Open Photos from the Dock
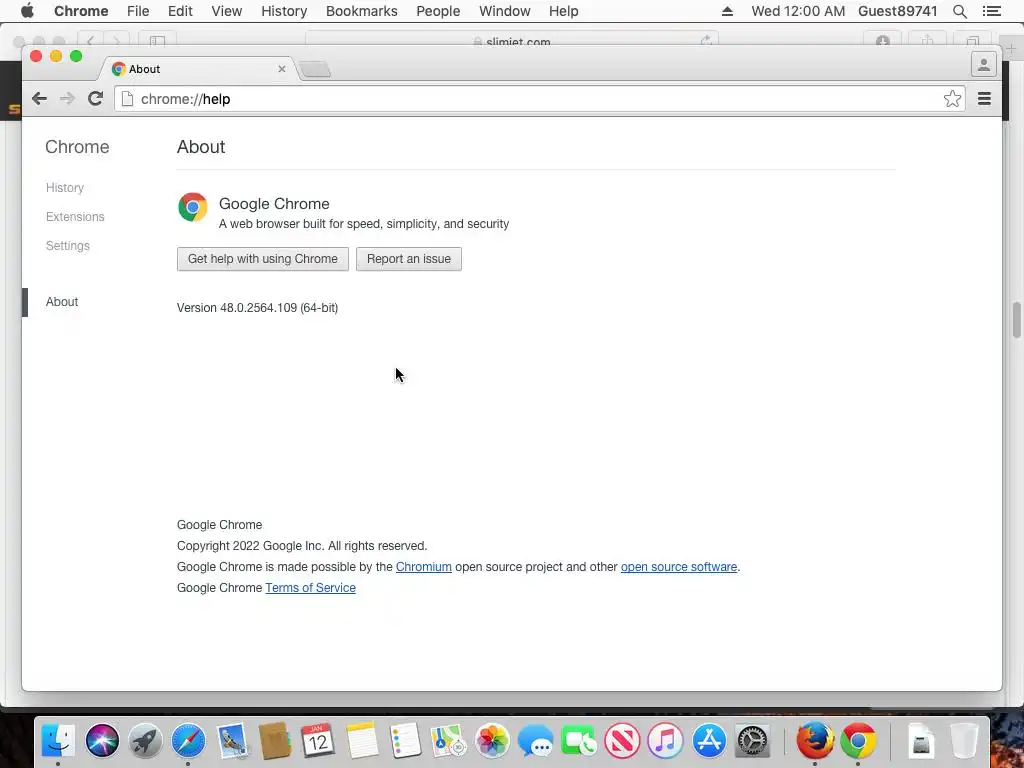 [492, 741]
